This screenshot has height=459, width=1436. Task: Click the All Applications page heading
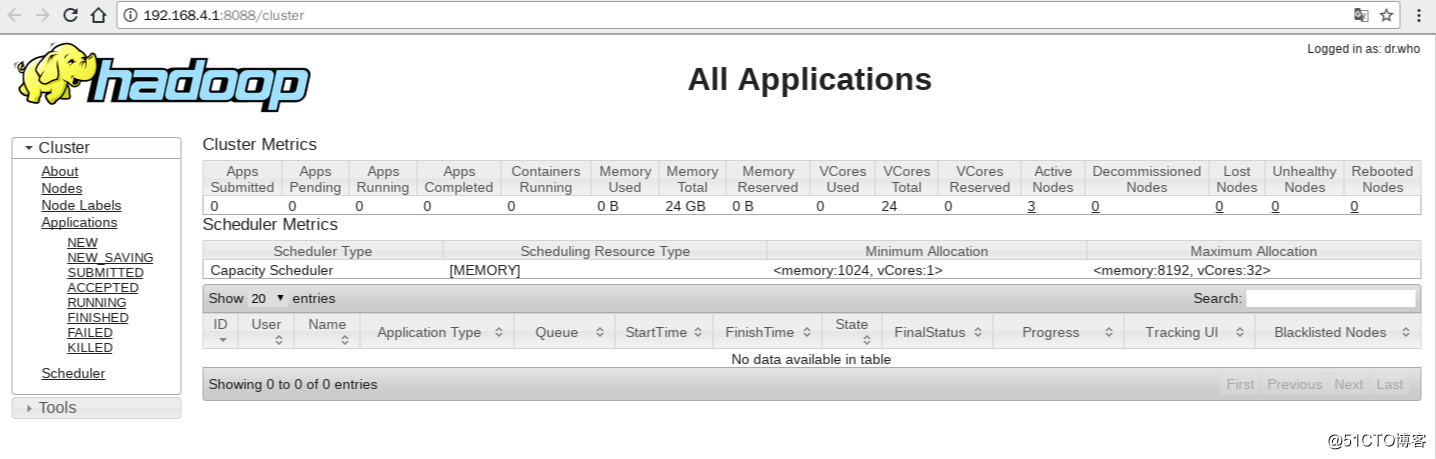point(810,79)
